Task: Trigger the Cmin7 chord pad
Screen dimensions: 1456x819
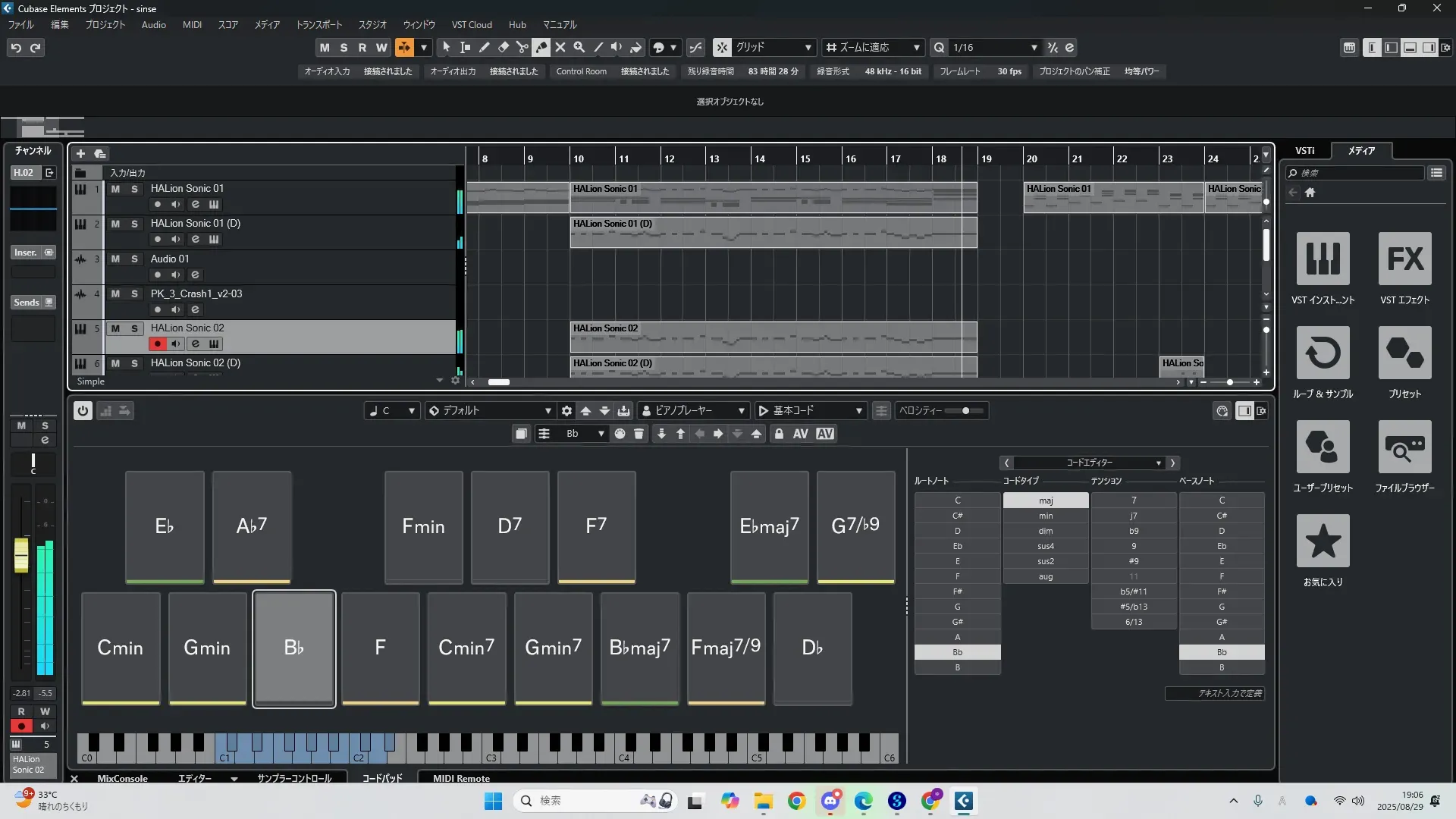Action: 466,648
